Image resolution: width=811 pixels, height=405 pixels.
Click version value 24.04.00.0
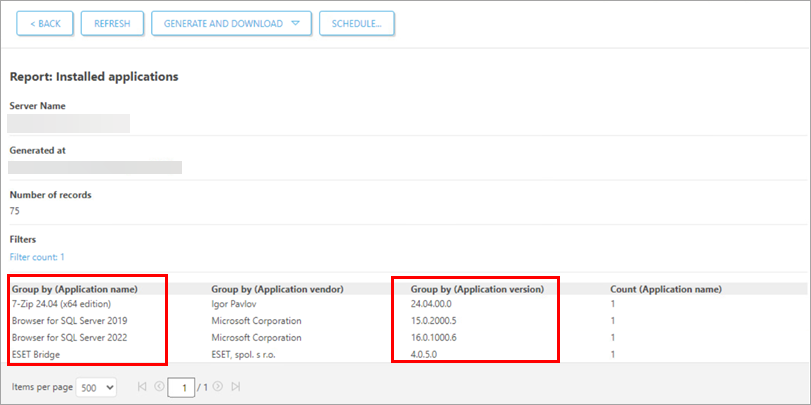(x=431, y=304)
